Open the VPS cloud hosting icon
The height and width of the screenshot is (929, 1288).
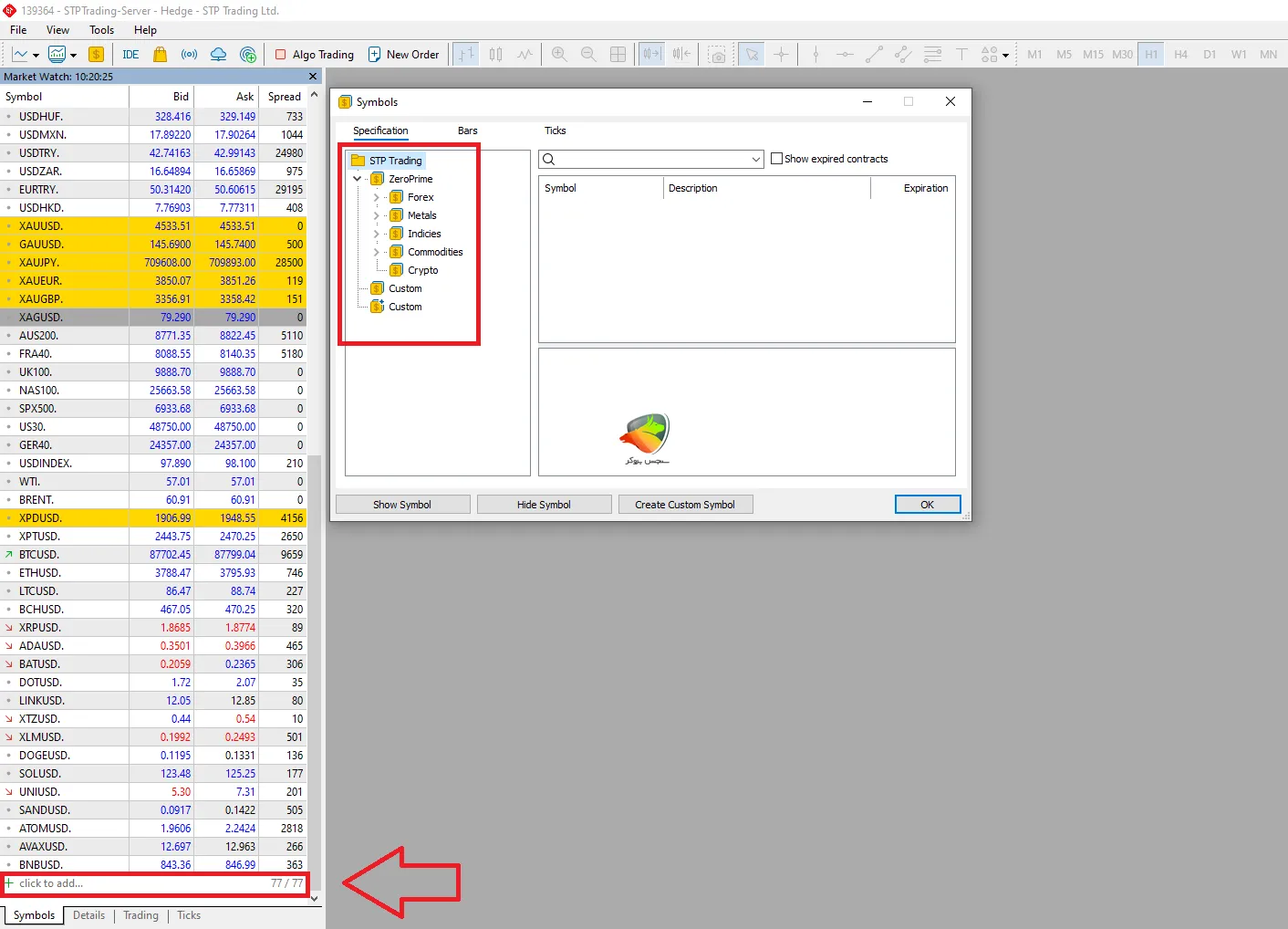pyautogui.click(x=218, y=55)
